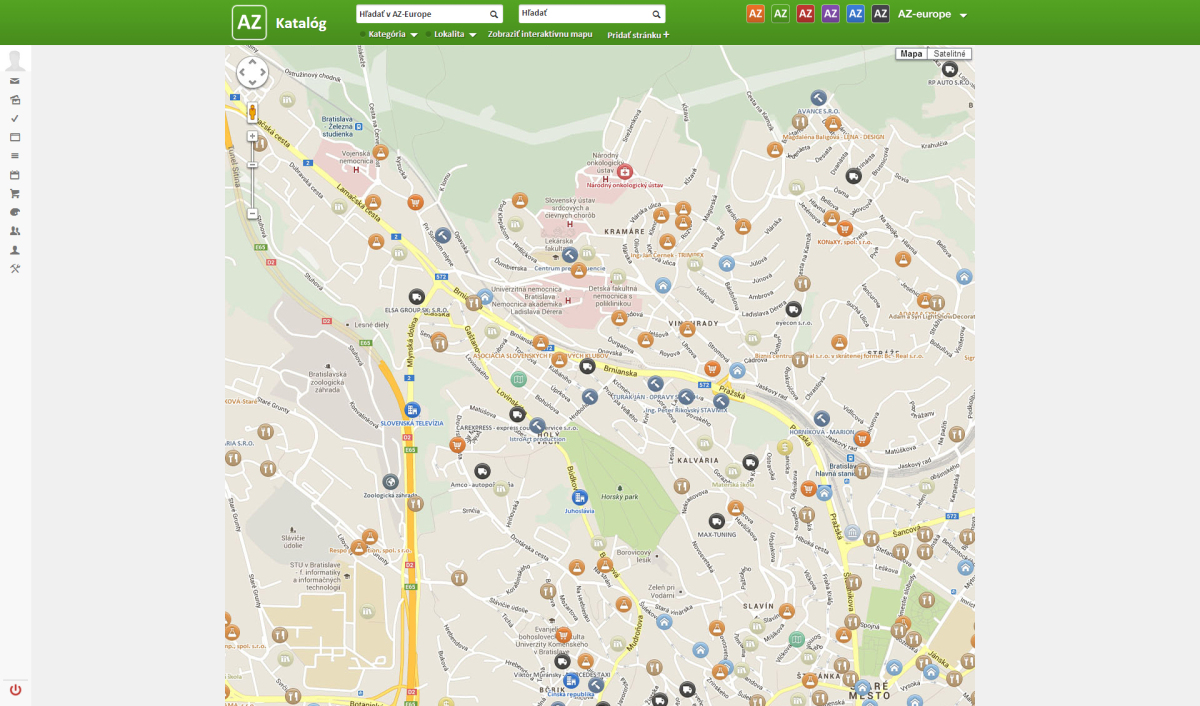Select the Mapa map type
This screenshot has height=706, width=1200.
click(911, 54)
